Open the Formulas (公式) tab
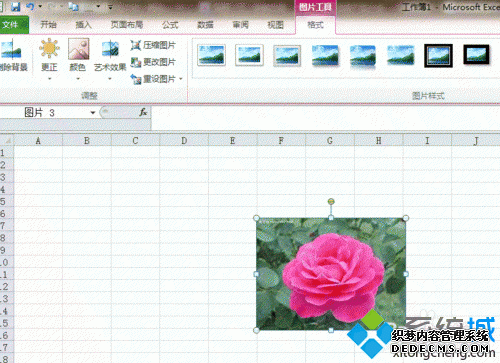This screenshot has height=363, width=500. (170, 25)
